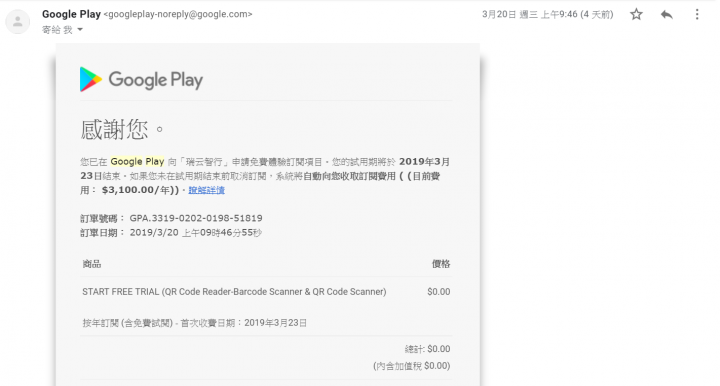Viewport: 720px width, 386px height.
Task: Expand recipient details arrow next to 寄給 我
Action: point(80,29)
